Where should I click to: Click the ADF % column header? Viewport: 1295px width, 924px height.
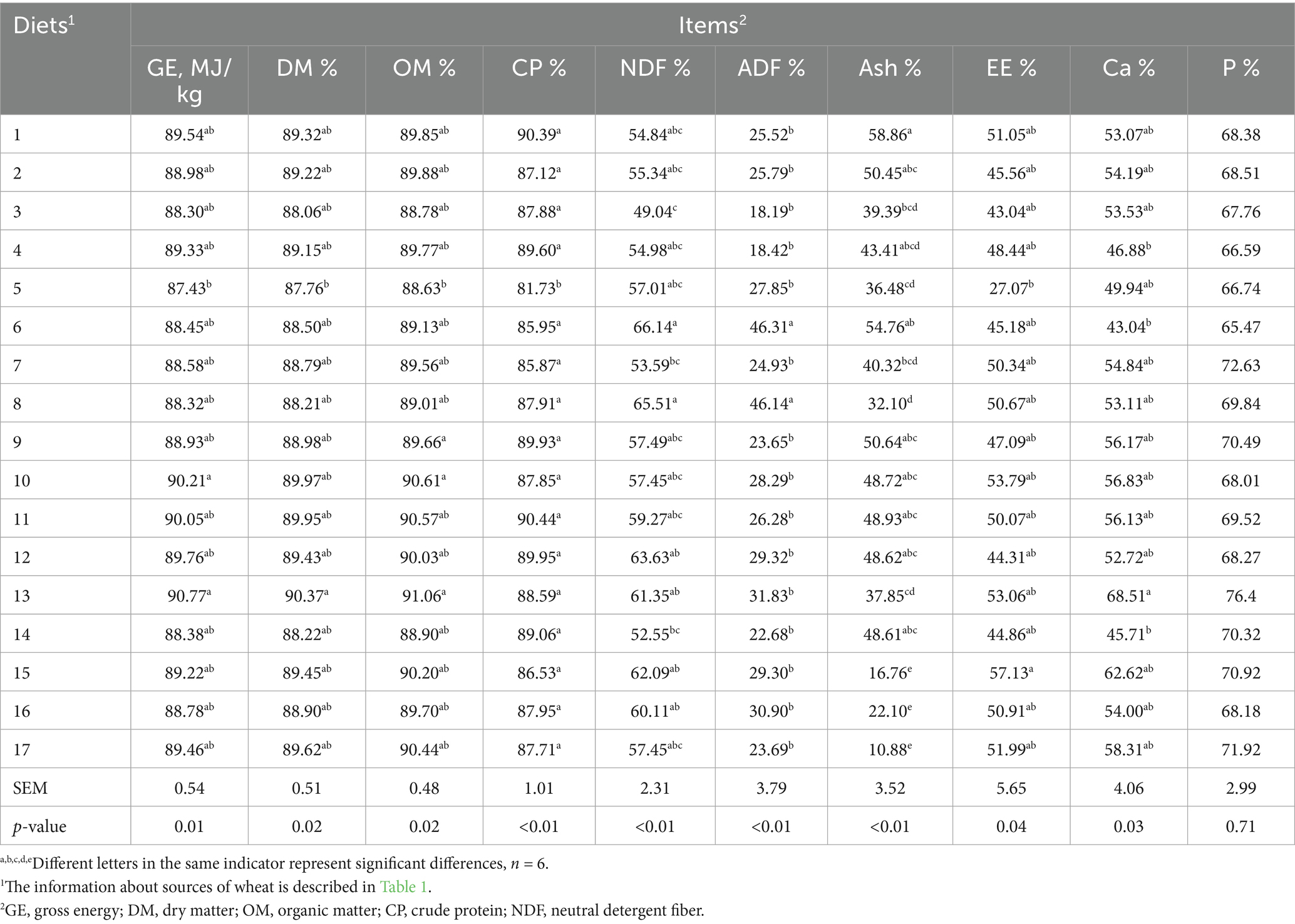point(771,68)
